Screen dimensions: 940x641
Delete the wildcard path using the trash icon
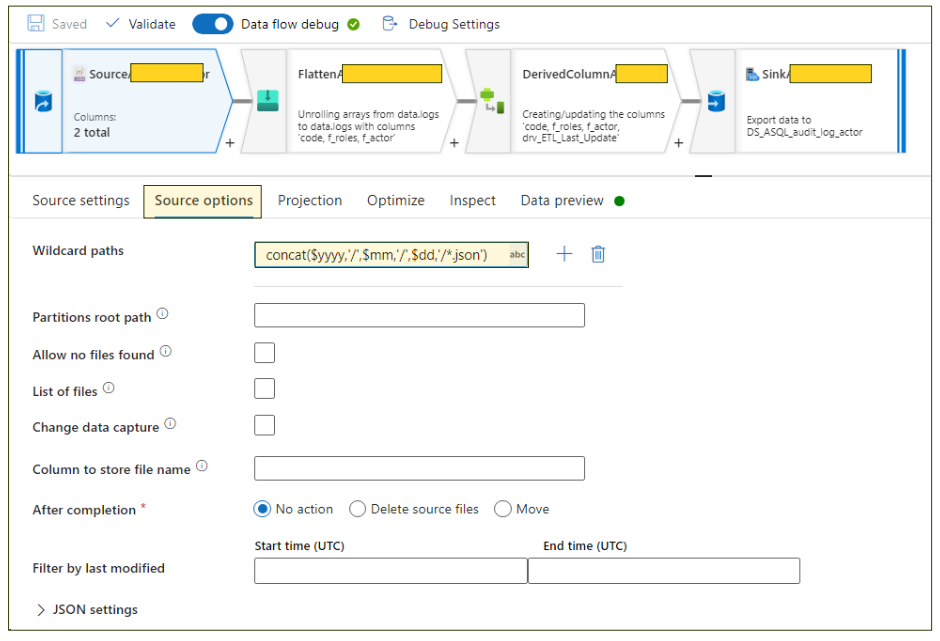tap(598, 255)
